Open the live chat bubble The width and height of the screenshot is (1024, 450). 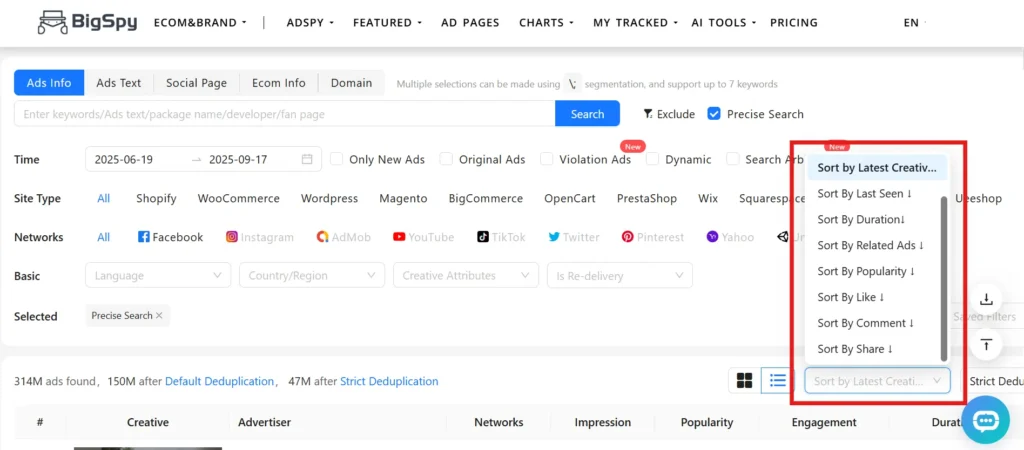[985, 422]
